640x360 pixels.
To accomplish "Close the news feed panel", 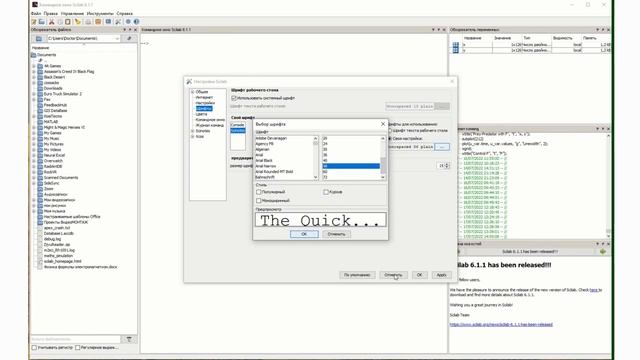I will pos(608,244).
